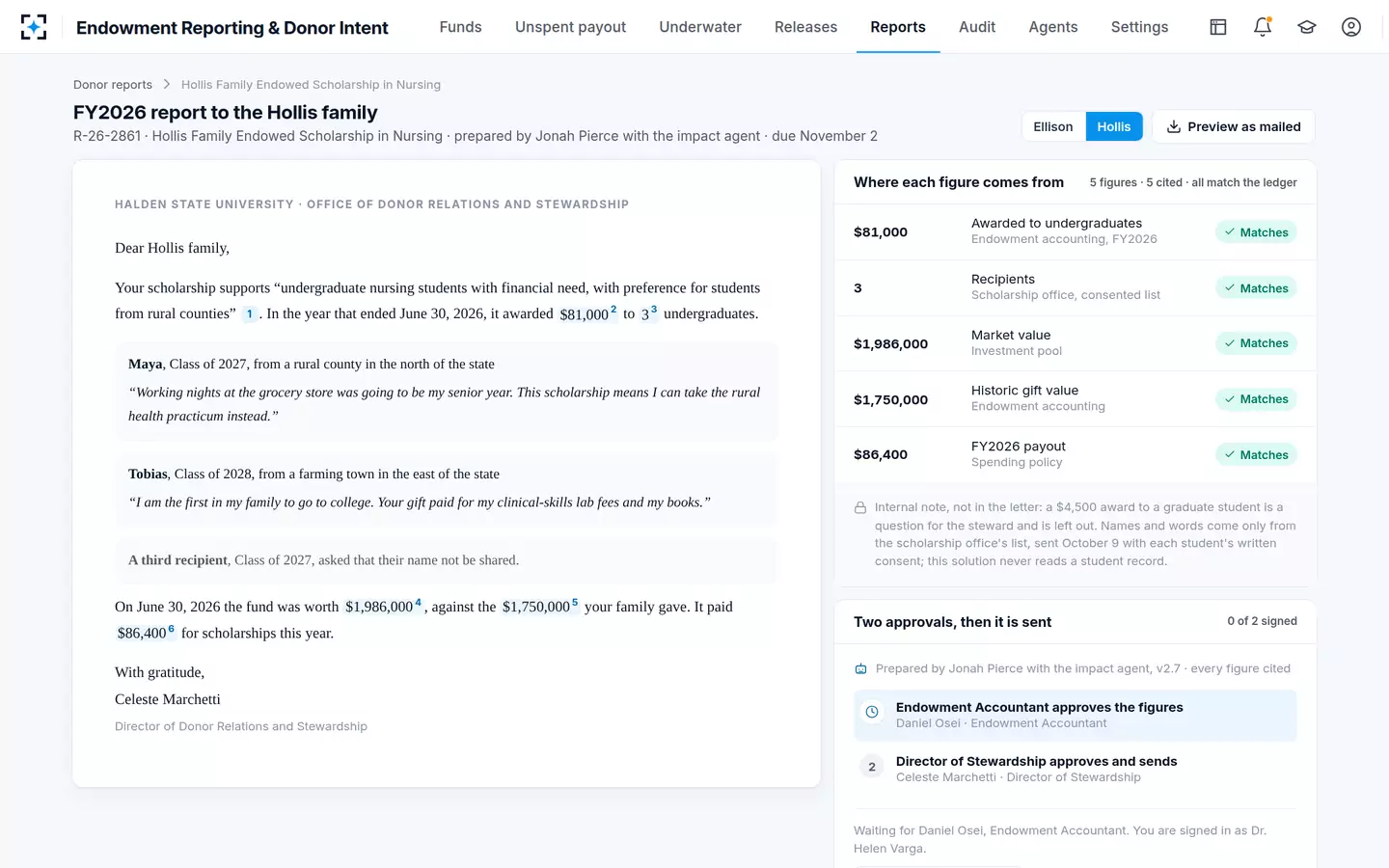Screen dimensions: 1389x868
Task: Click the '0 of 2 signed' status
Action: [1262, 621]
